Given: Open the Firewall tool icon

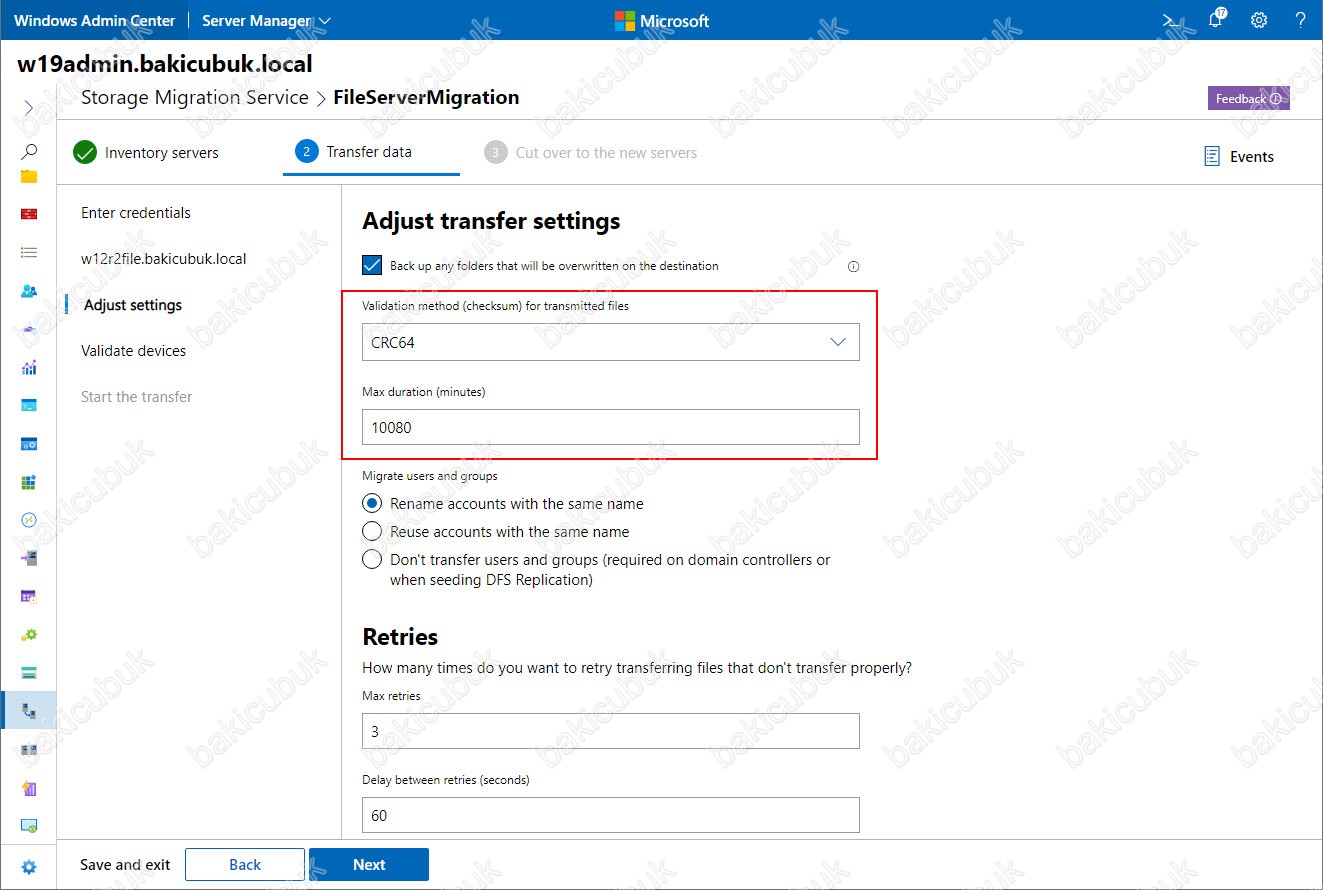Looking at the screenshot, I should (x=29, y=214).
